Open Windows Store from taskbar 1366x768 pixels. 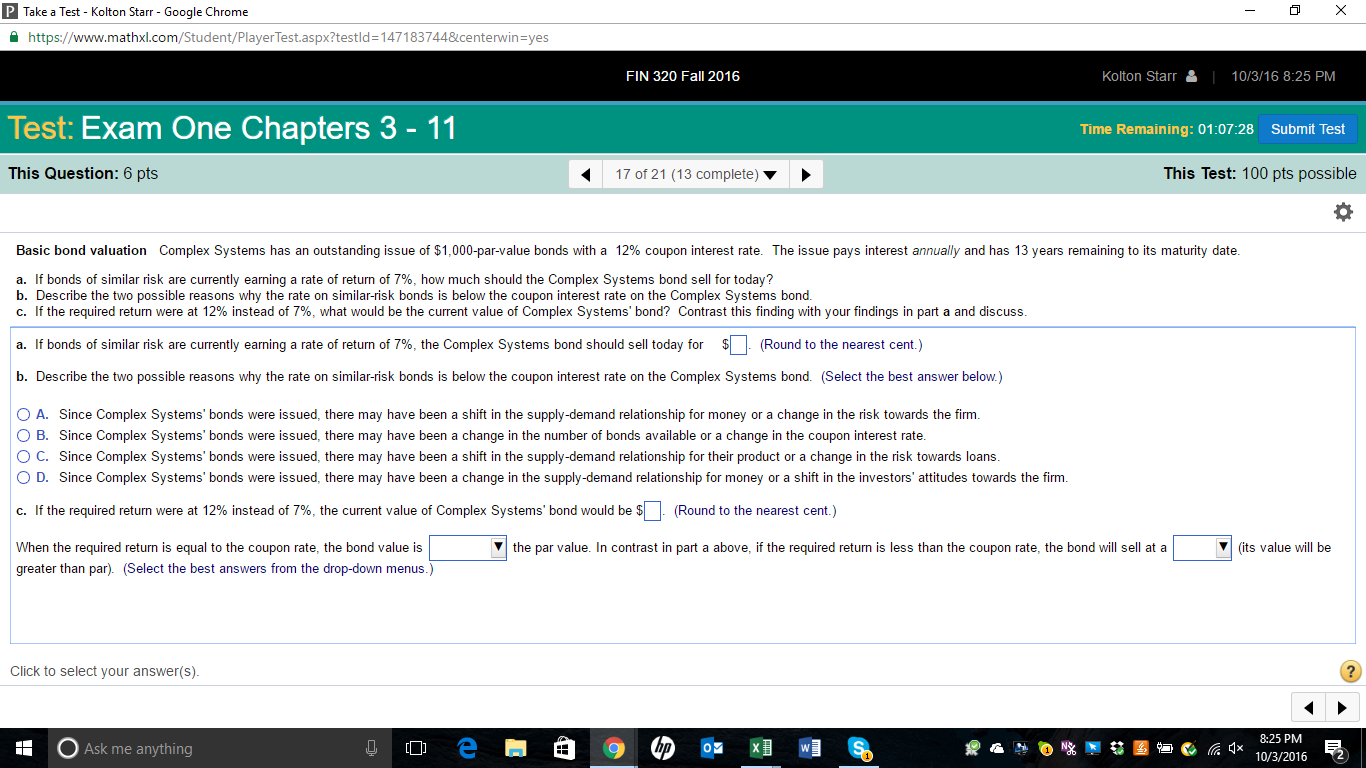[x=564, y=748]
